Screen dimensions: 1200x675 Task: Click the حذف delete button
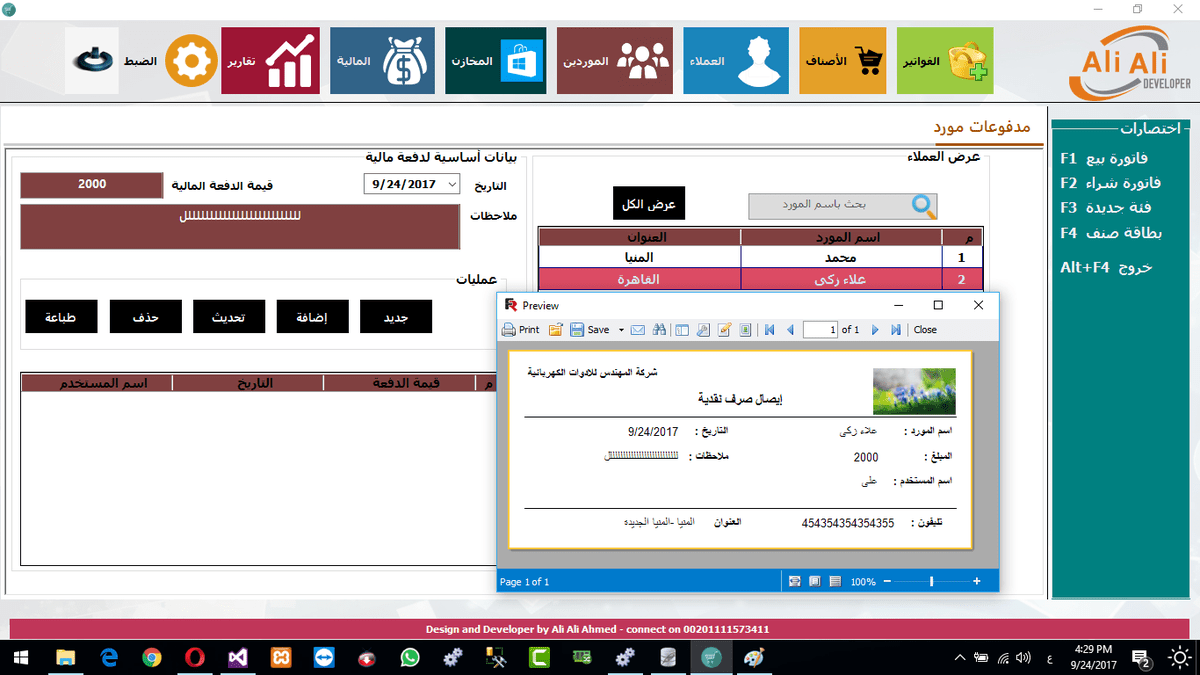pyautogui.click(x=145, y=317)
